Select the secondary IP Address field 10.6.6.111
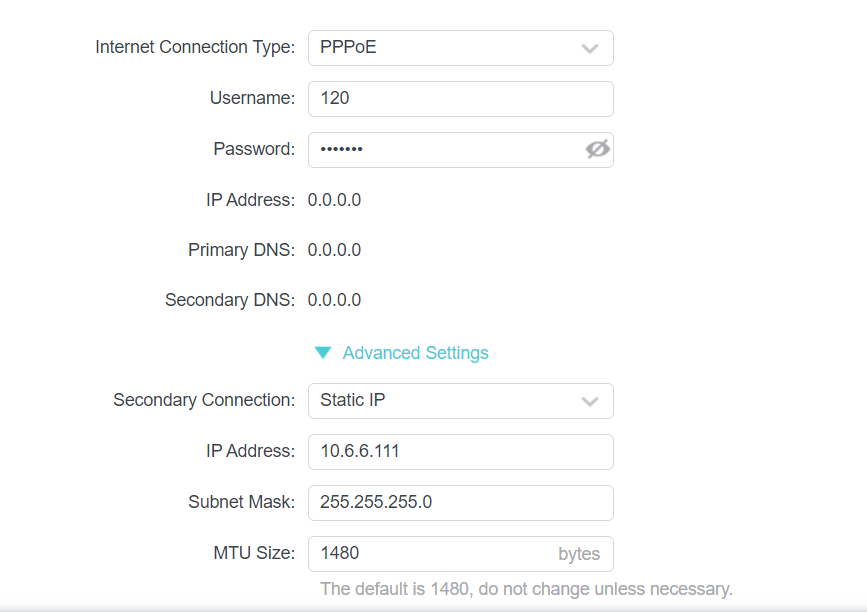This screenshot has width=867, height=612. 461,452
